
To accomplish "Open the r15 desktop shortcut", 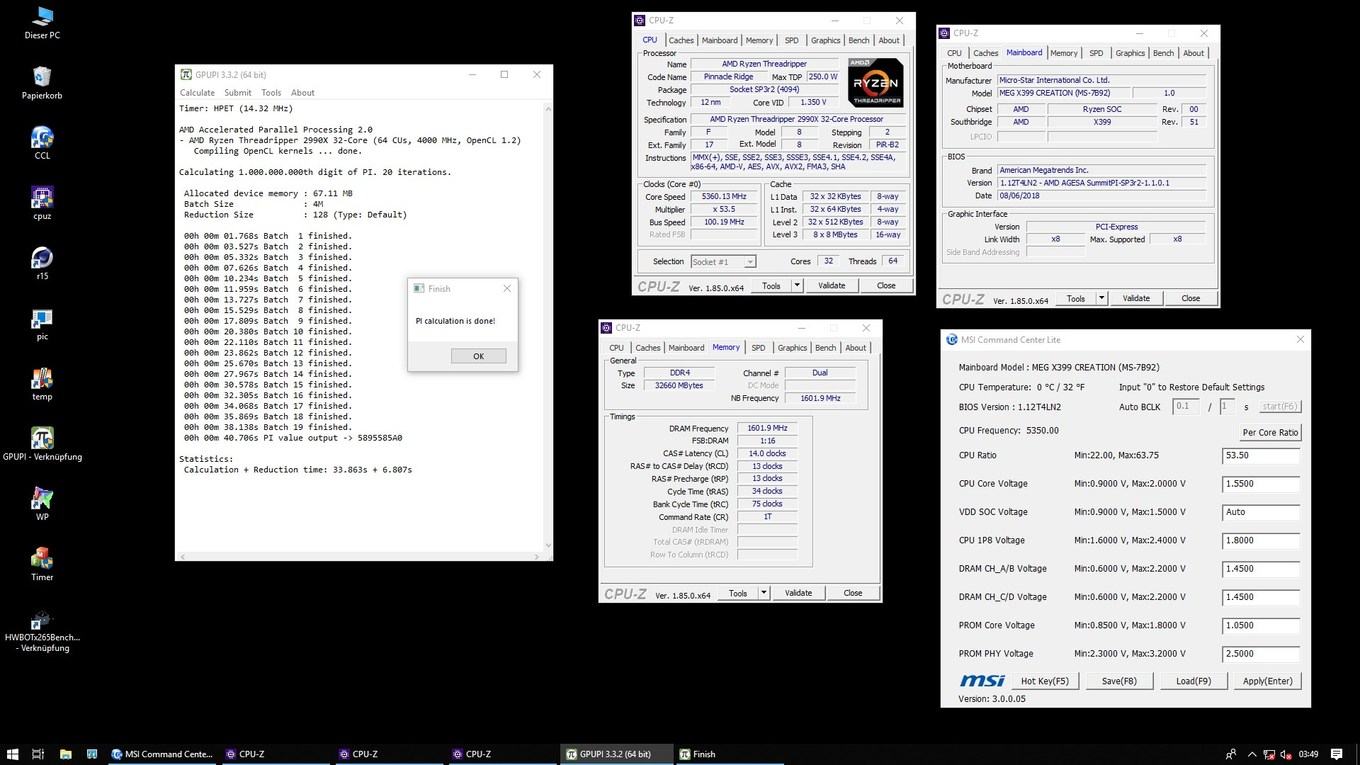I will pos(42,264).
